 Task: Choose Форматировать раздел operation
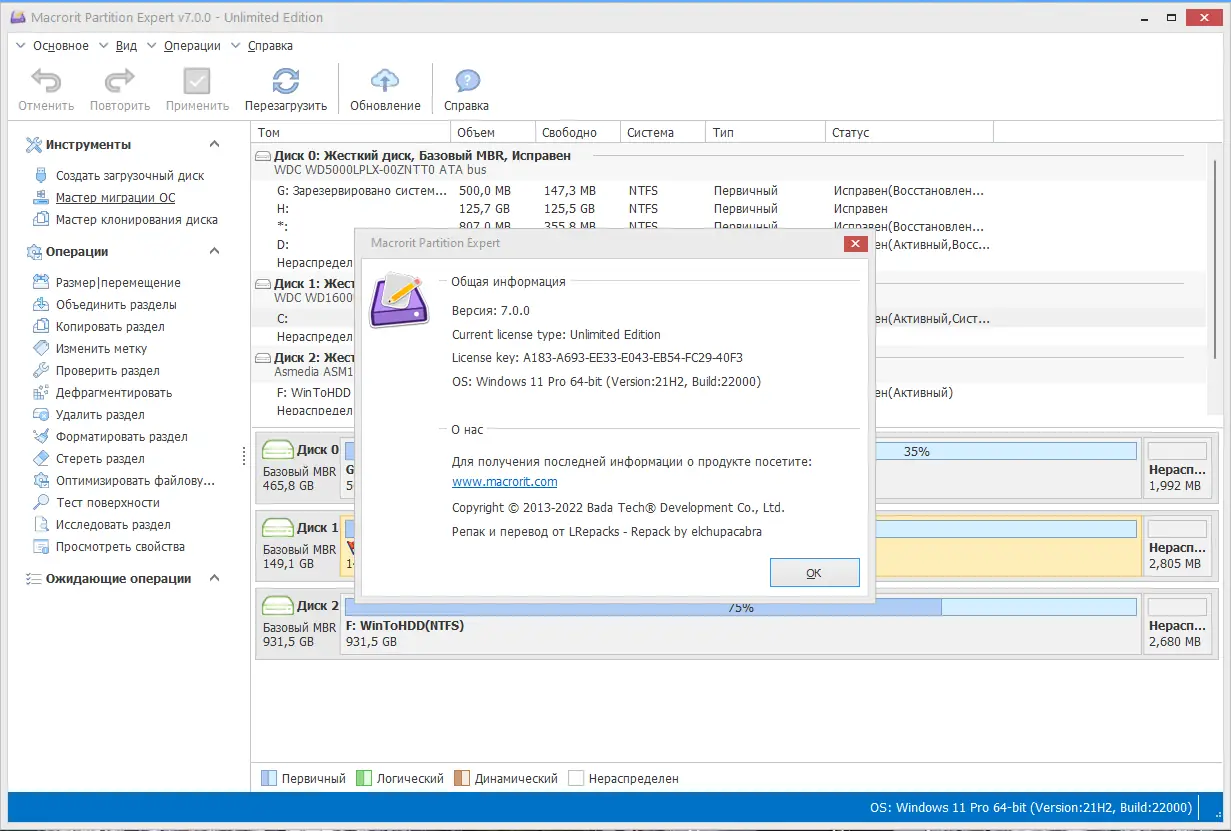click(x=122, y=437)
